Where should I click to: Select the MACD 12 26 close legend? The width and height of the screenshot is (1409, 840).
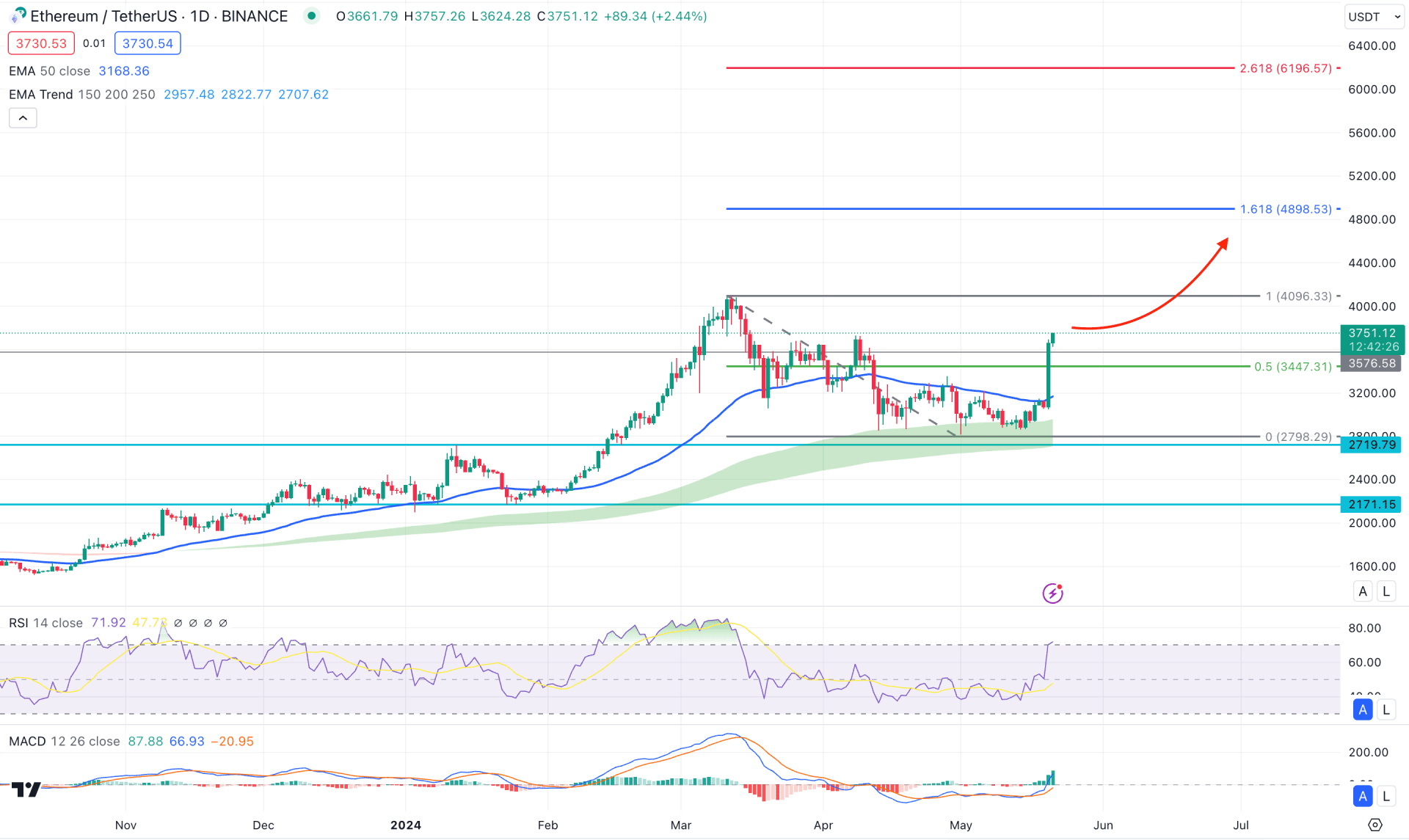(x=64, y=742)
